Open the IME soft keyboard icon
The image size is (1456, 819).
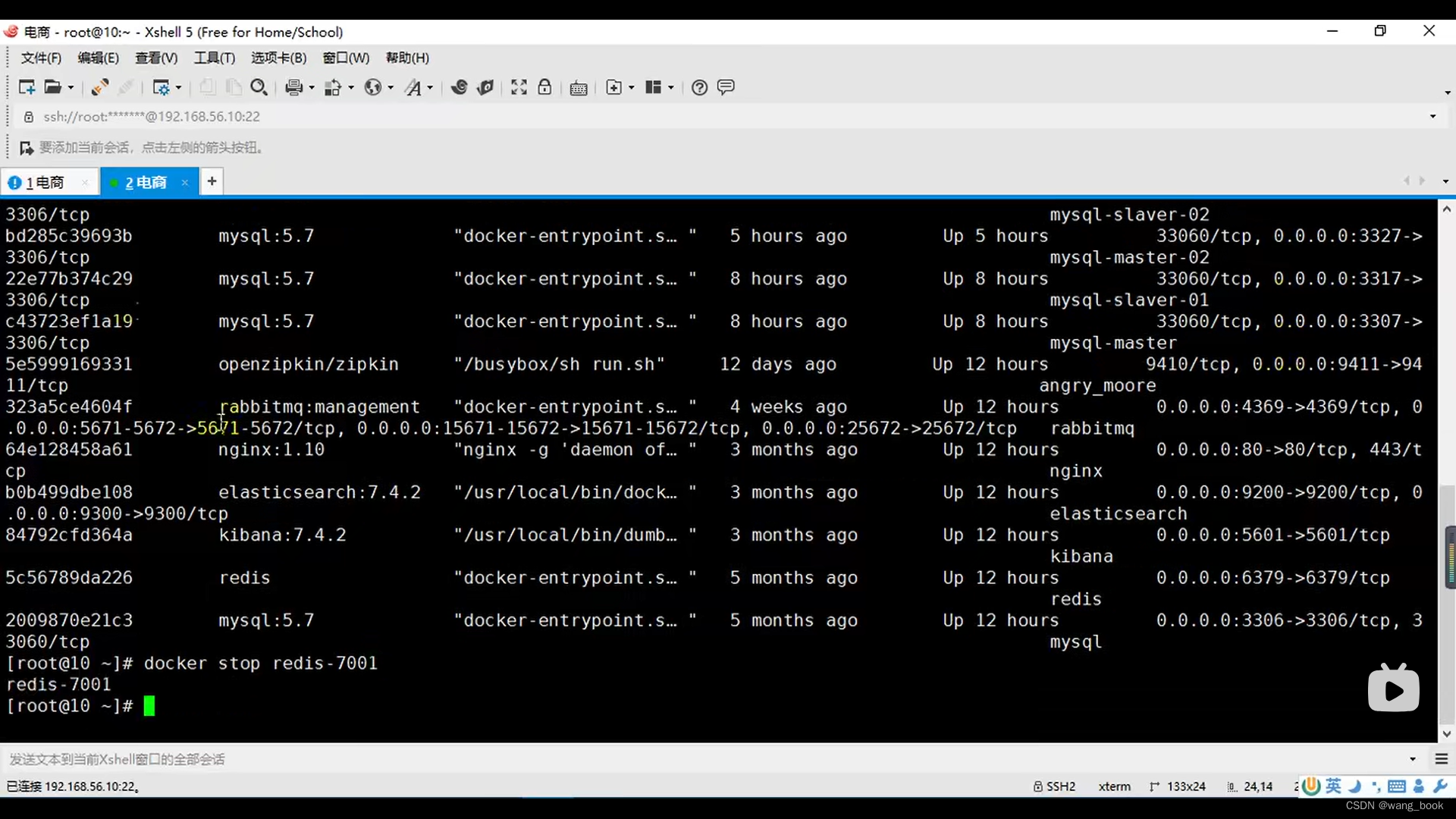1397,786
